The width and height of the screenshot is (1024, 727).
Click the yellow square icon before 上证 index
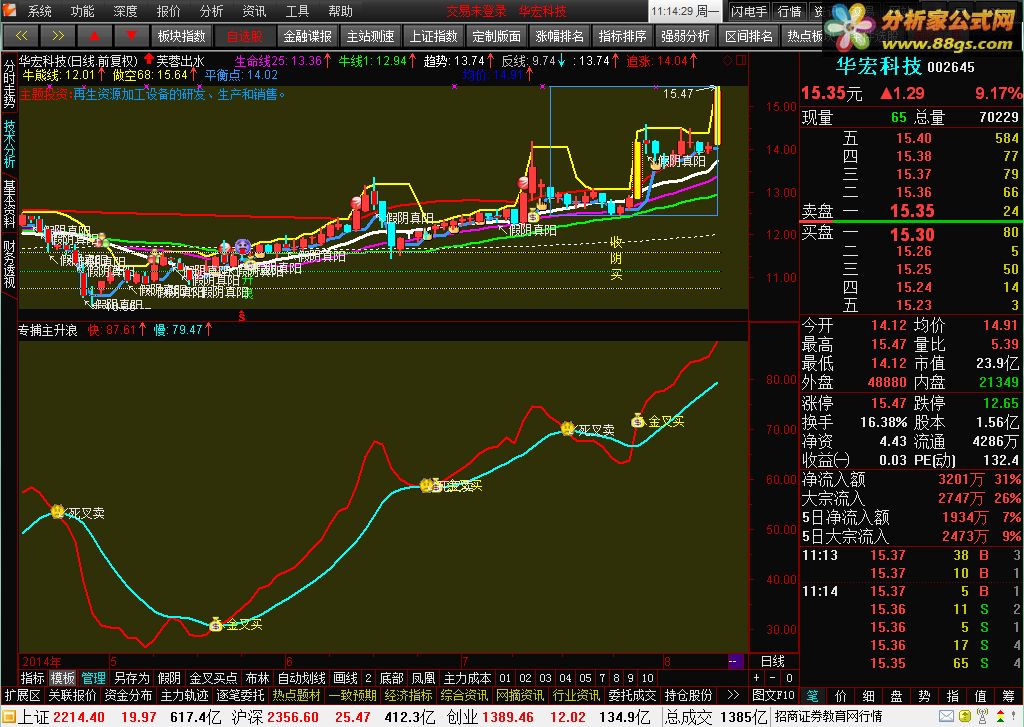coord(8,717)
